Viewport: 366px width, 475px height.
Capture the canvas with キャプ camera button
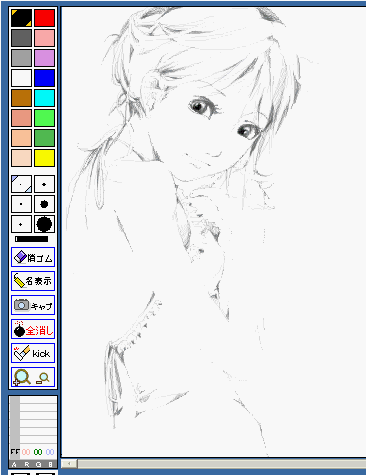coord(33,305)
